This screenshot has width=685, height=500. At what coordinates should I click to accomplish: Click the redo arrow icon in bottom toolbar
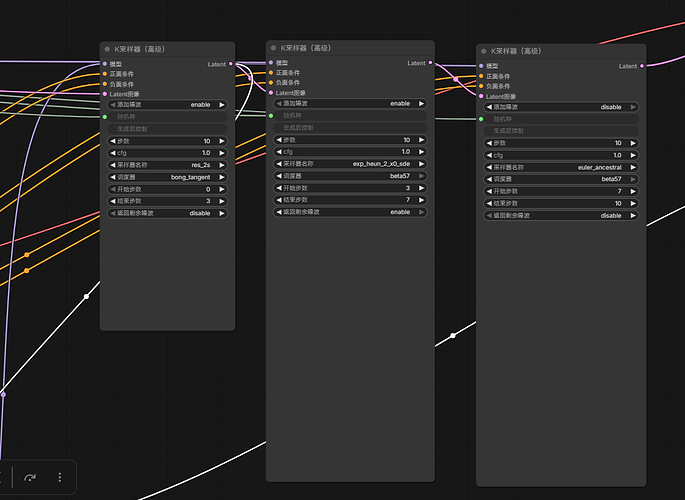click(x=30, y=477)
